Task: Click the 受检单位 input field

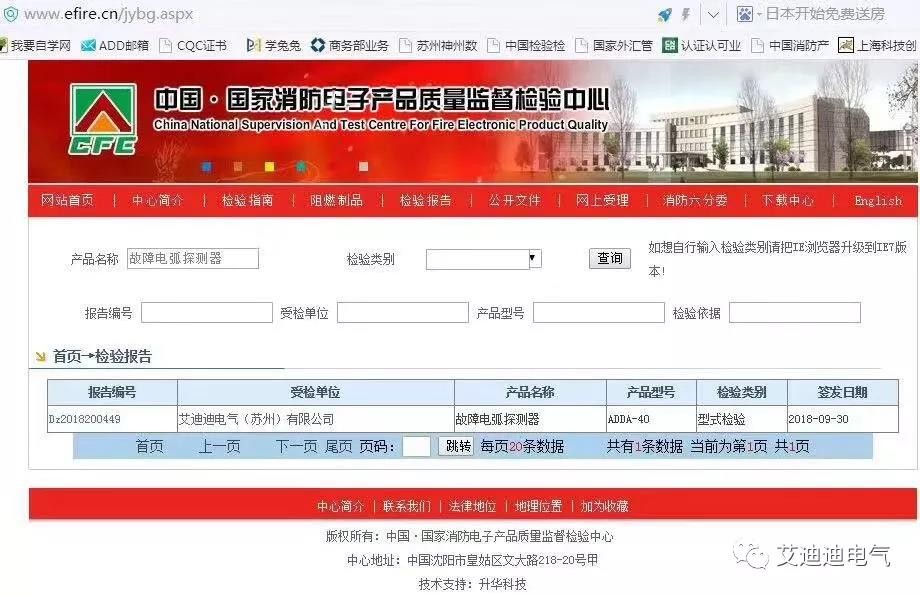Action: click(403, 313)
